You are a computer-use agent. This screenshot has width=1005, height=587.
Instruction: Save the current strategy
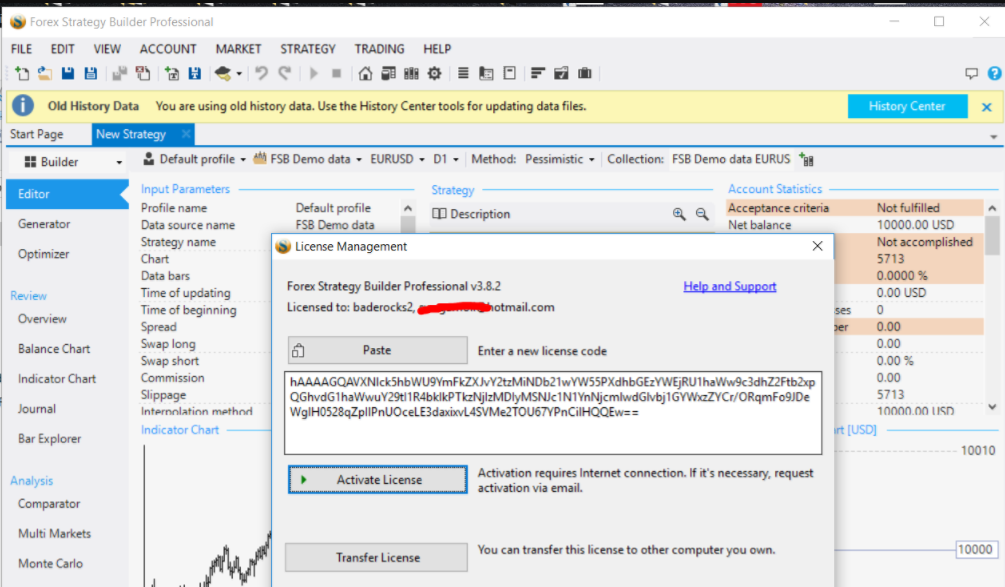point(67,73)
